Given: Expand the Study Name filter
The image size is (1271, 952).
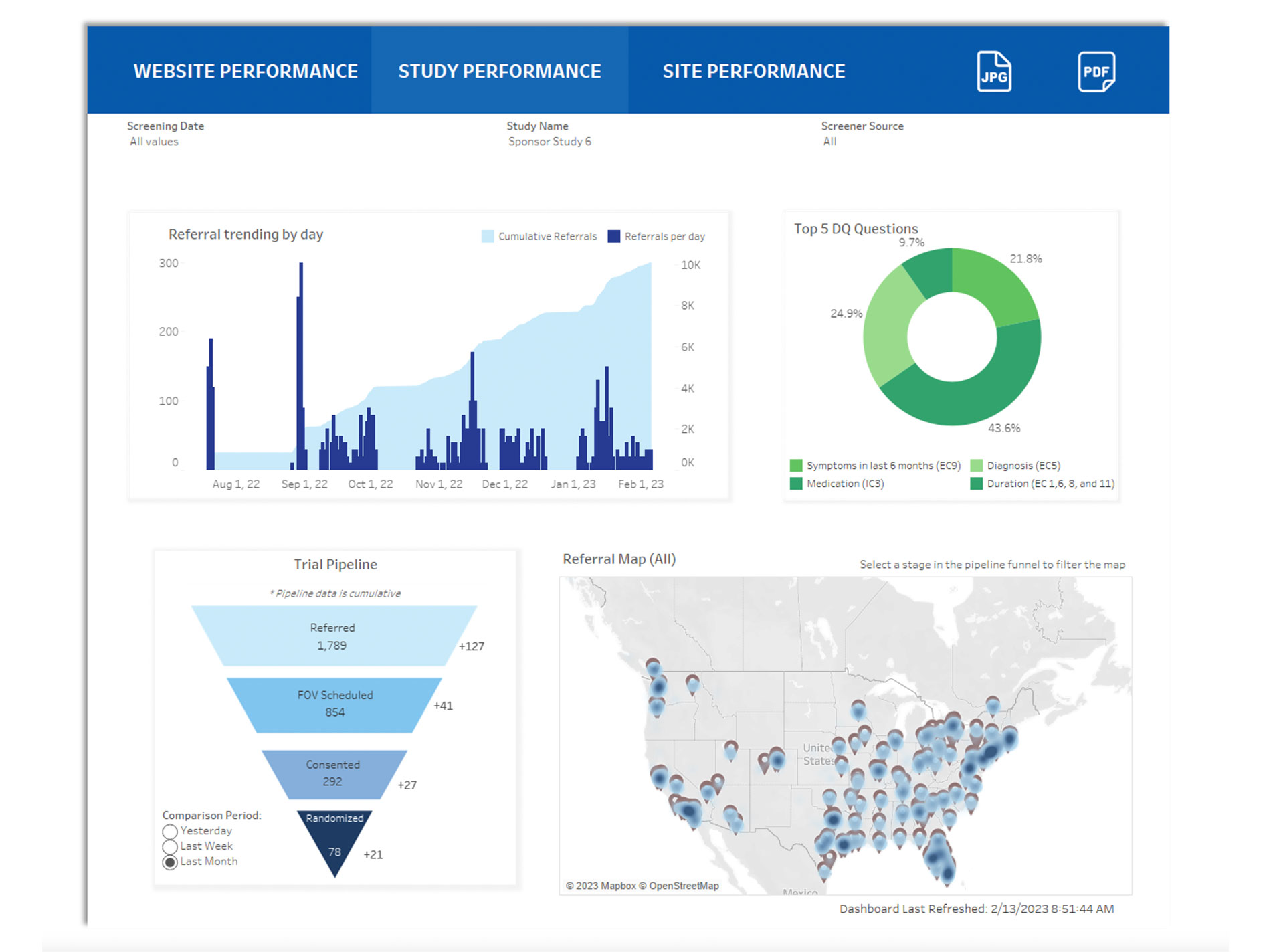Looking at the screenshot, I should coord(549,142).
